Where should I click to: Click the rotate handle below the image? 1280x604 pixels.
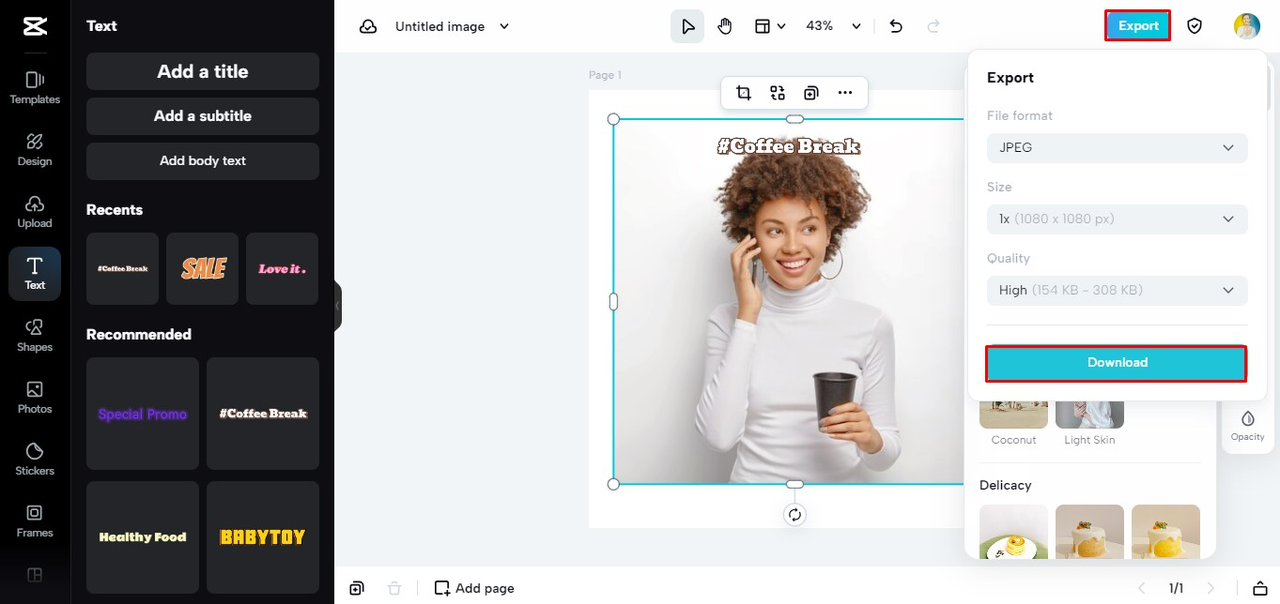pos(794,515)
